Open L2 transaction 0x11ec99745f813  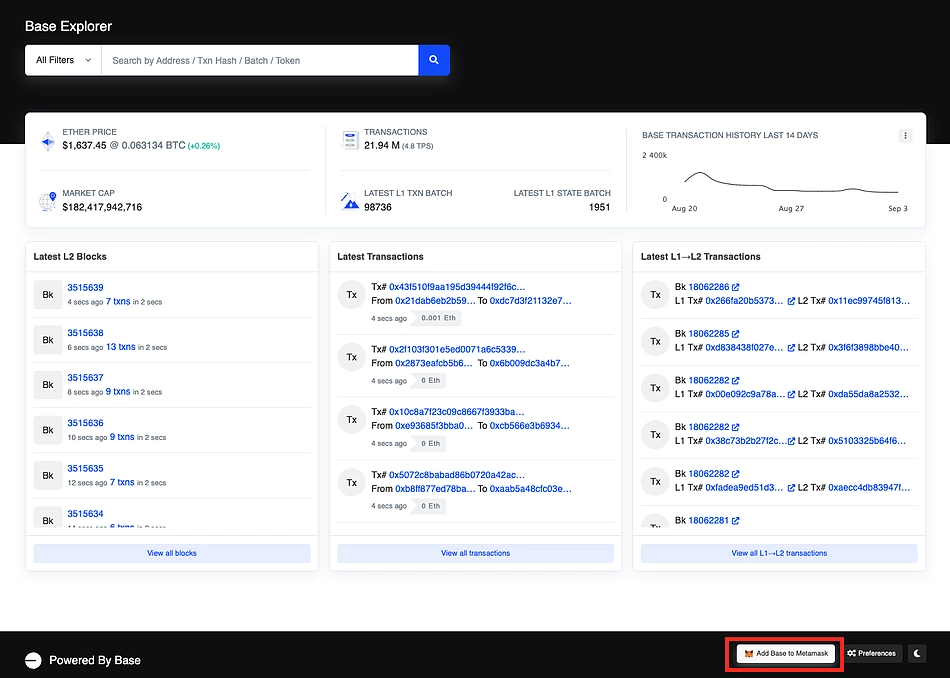pos(869,301)
